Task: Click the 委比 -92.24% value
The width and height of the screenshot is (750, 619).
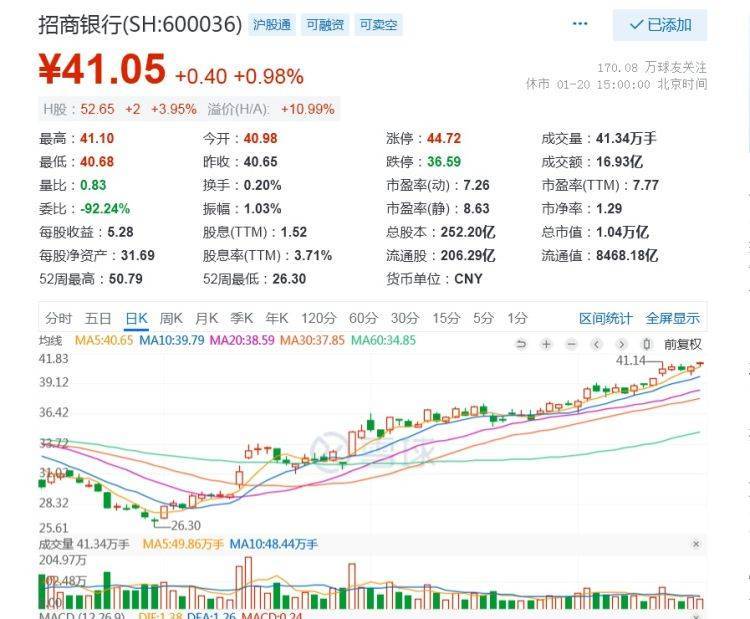Action: (x=105, y=209)
